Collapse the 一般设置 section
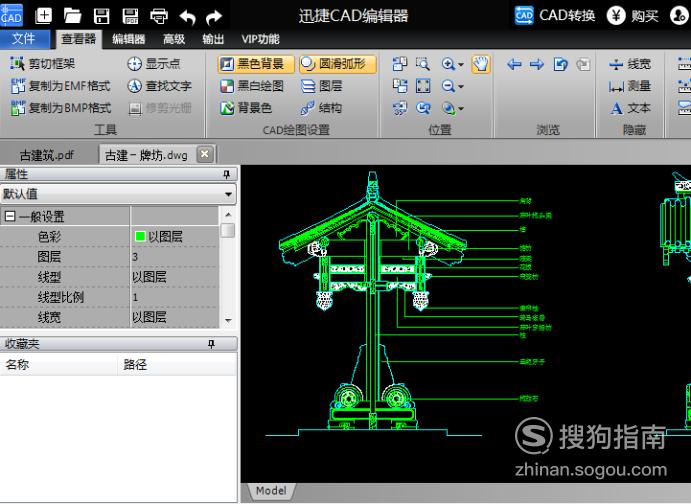 click(10, 216)
